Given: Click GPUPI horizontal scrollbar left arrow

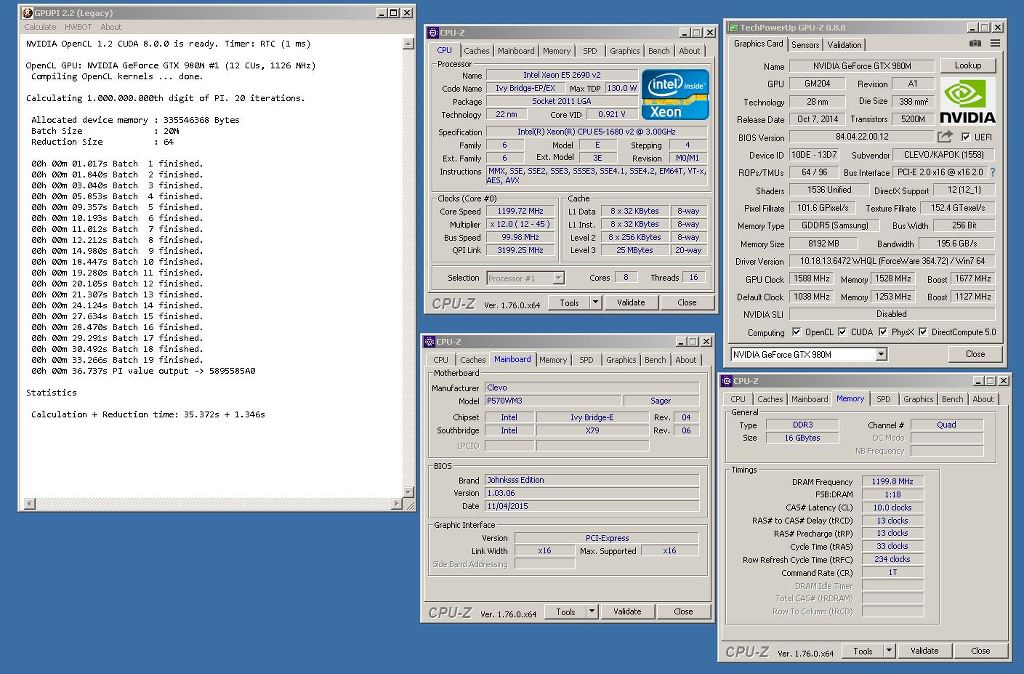Looking at the screenshot, I should [x=29, y=504].
